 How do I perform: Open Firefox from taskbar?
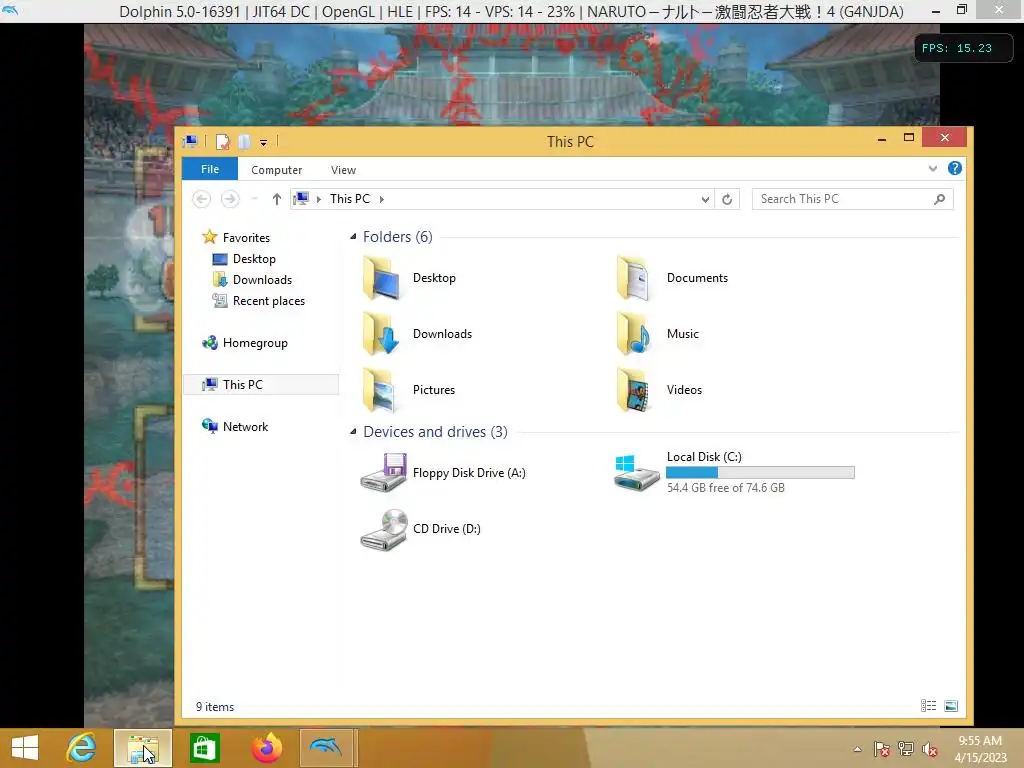[266, 748]
